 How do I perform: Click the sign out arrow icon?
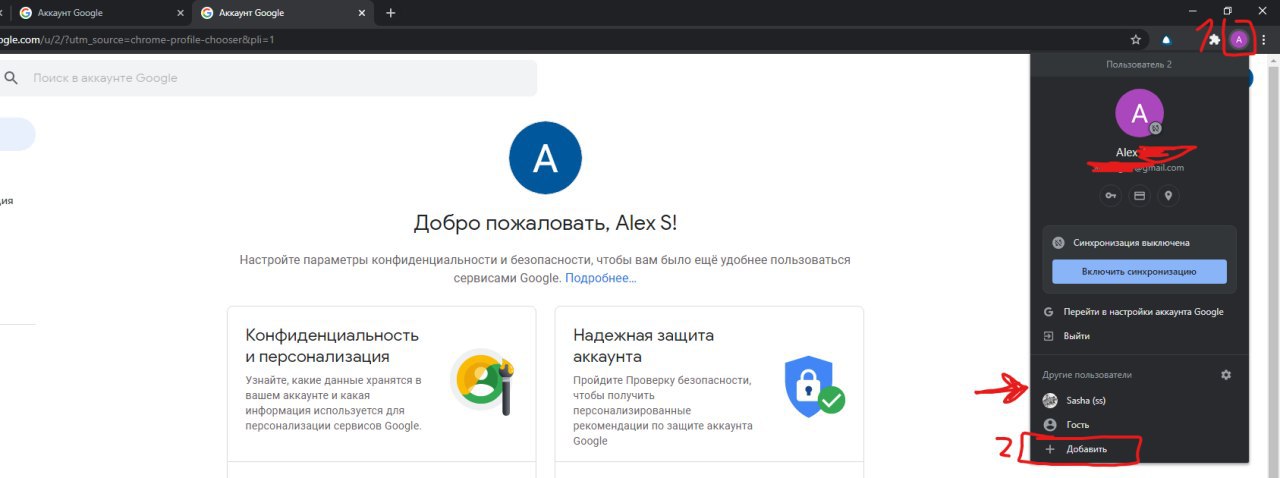[x=1049, y=336]
